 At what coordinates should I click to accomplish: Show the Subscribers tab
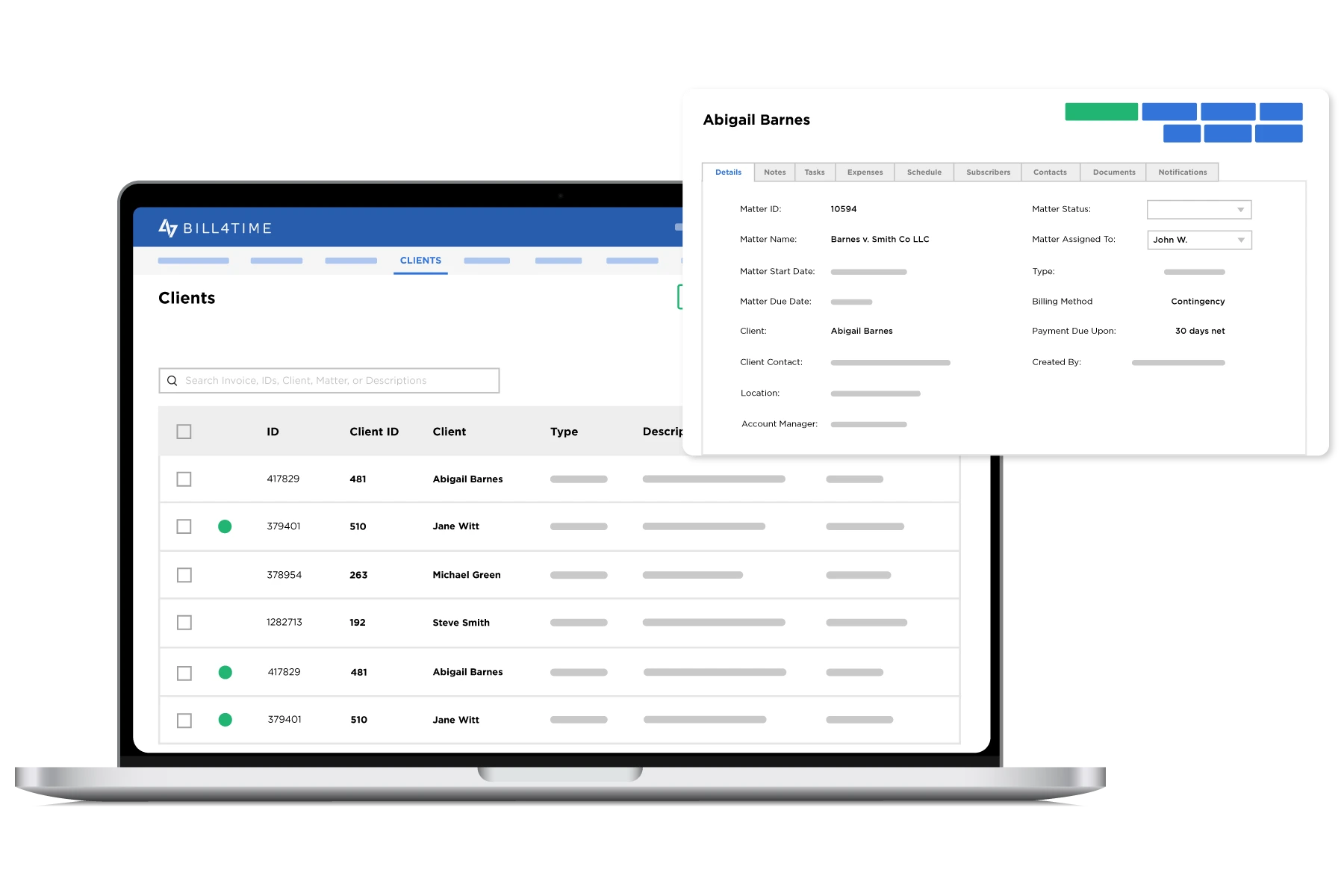[988, 172]
